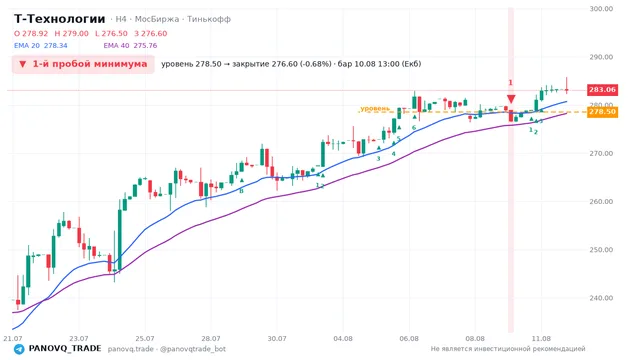Click the 23.07 date axis label

(79, 338)
